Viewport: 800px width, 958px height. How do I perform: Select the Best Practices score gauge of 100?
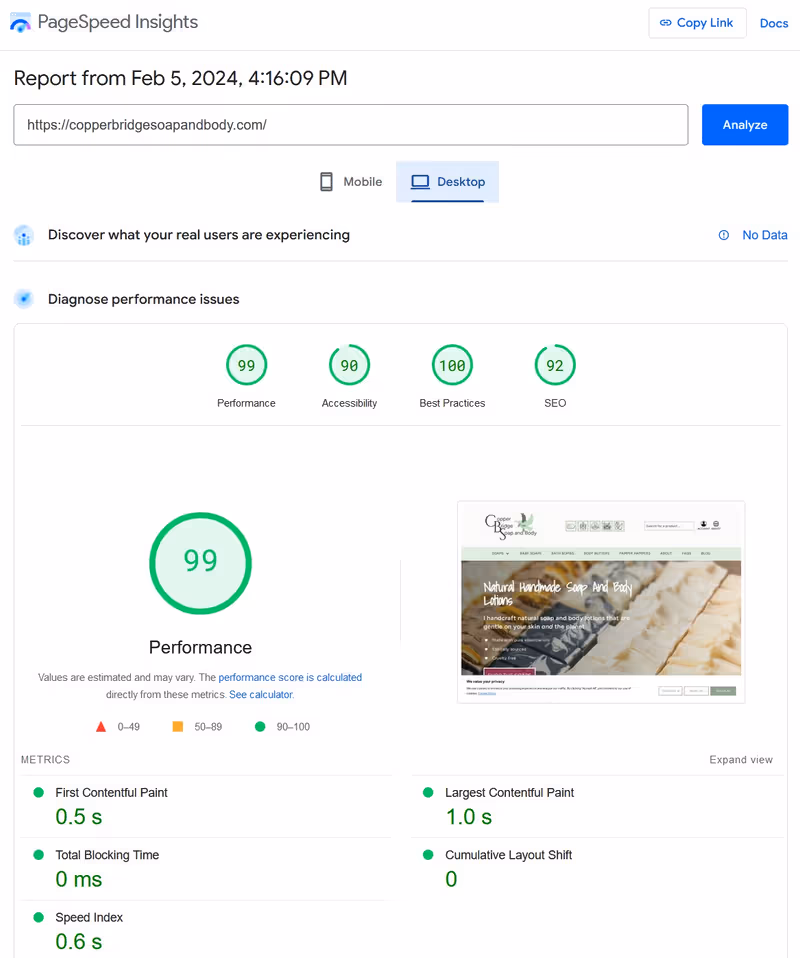pos(452,366)
